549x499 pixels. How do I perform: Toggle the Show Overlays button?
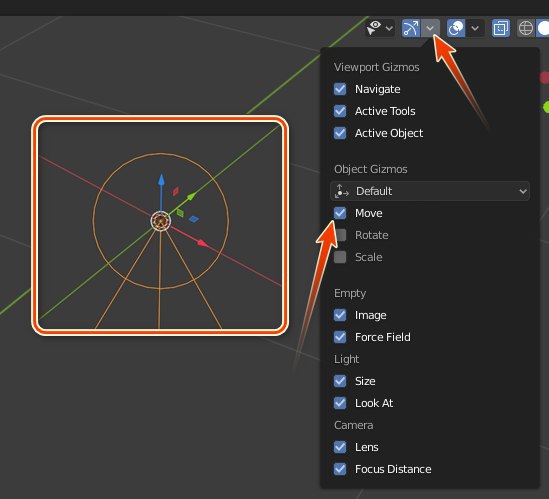[x=456, y=28]
